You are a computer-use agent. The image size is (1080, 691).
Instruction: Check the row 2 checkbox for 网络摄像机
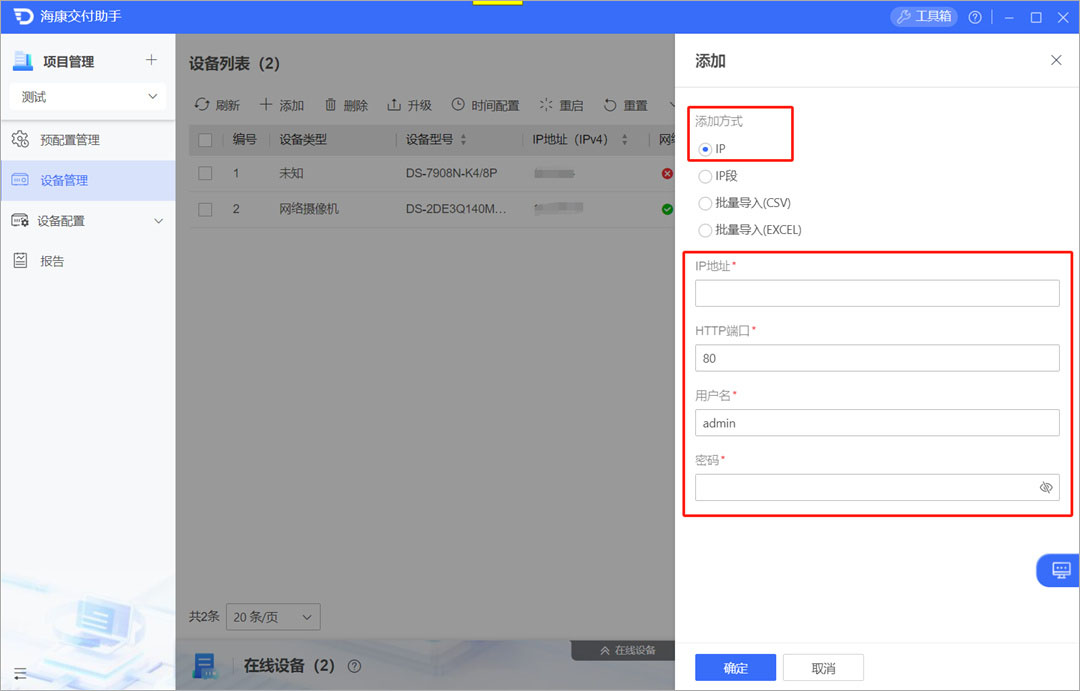pos(205,209)
